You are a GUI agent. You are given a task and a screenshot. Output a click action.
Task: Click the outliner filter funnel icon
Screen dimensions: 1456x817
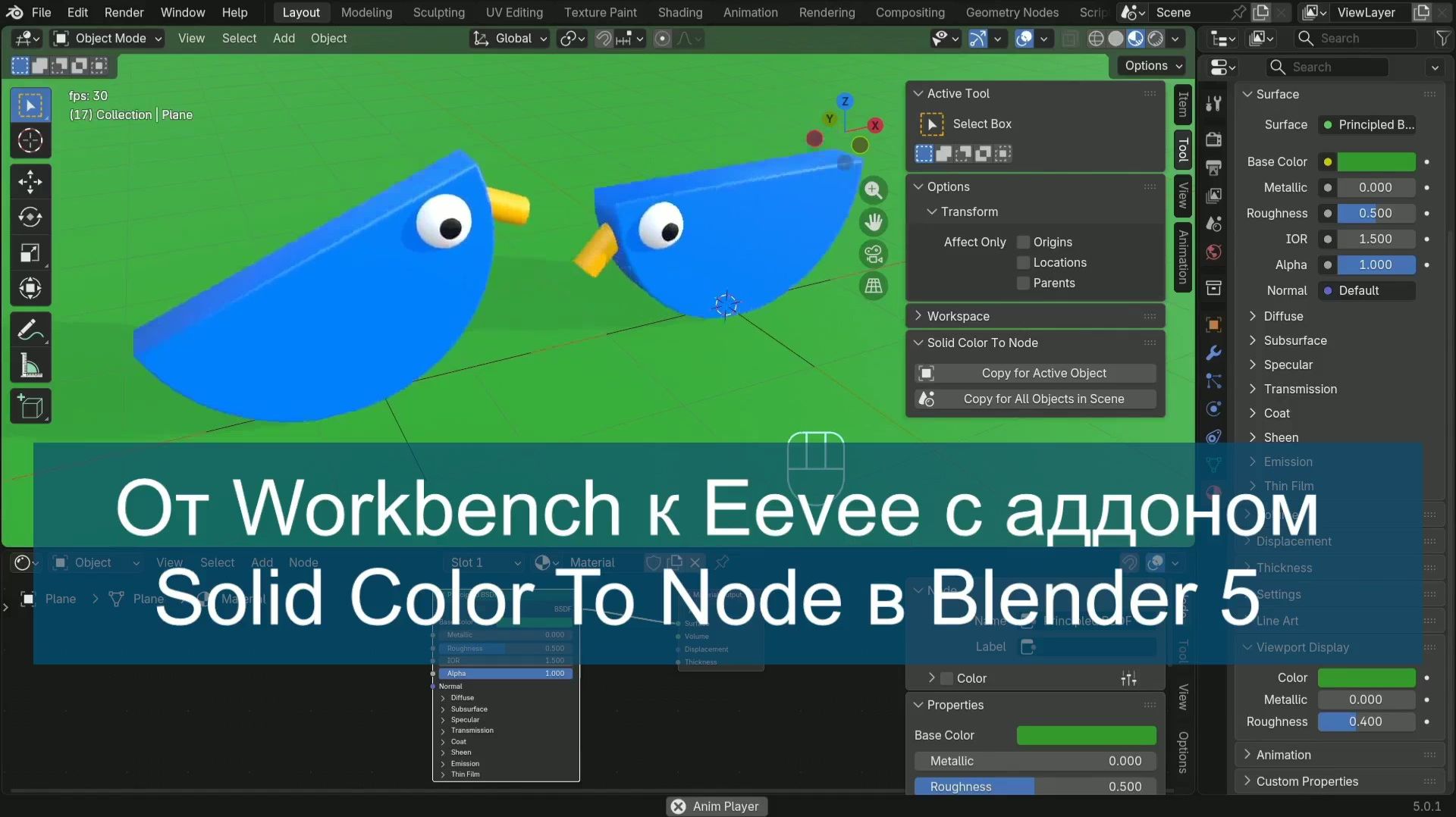point(1442,38)
